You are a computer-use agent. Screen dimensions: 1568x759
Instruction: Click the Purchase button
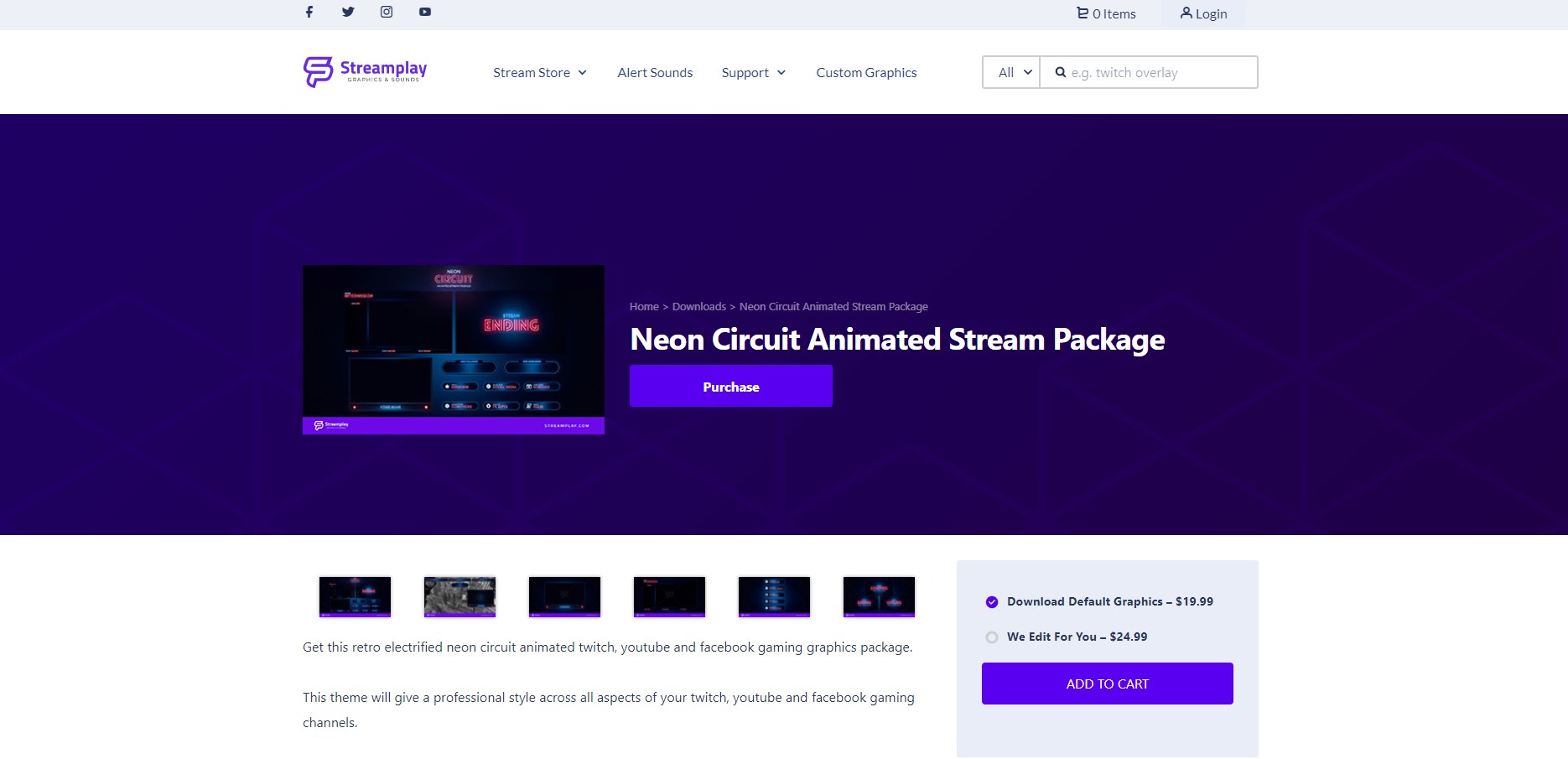[731, 386]
